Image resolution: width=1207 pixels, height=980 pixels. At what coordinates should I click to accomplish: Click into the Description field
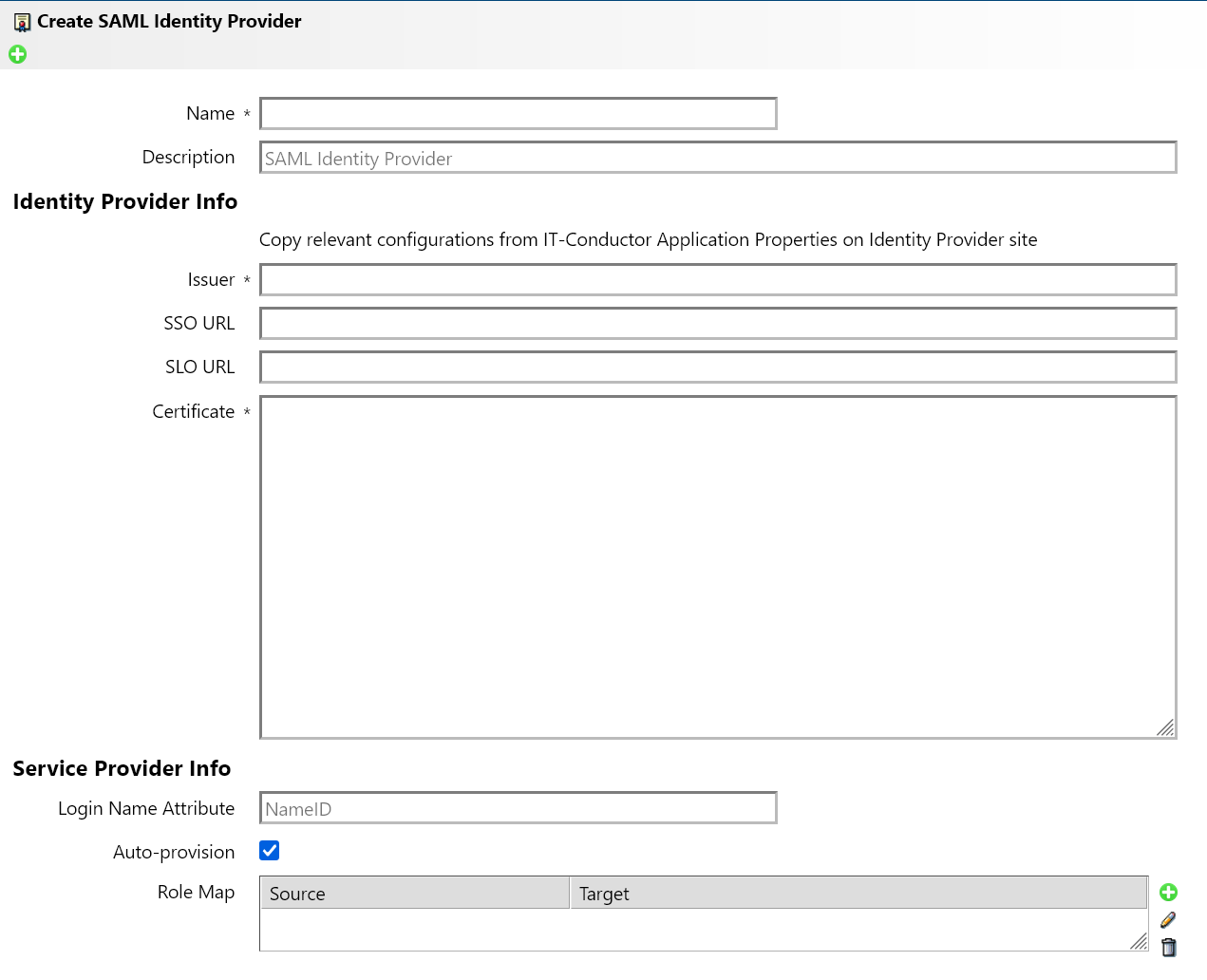717,158
